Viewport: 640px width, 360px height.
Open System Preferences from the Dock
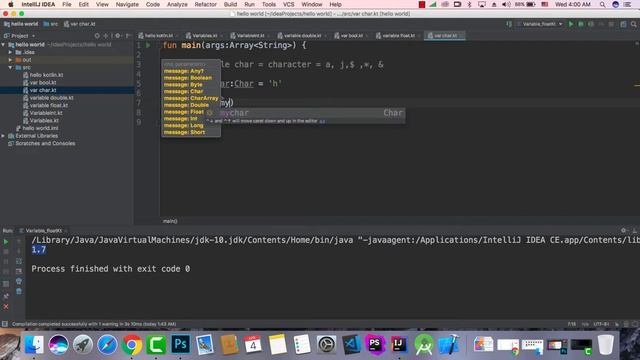pyautogui.click(x=326, y=345)
